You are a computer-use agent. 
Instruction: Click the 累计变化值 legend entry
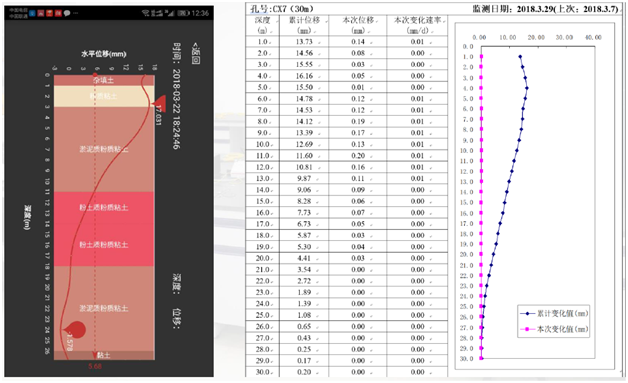(x=554, y=313)
